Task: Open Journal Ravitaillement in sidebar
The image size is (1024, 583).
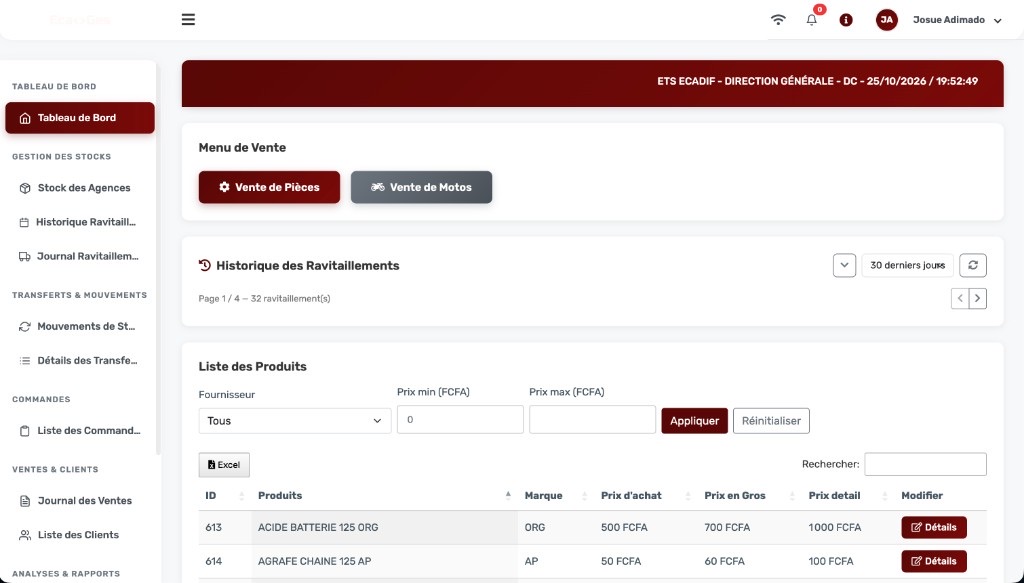Action: (x=80, y=257)
